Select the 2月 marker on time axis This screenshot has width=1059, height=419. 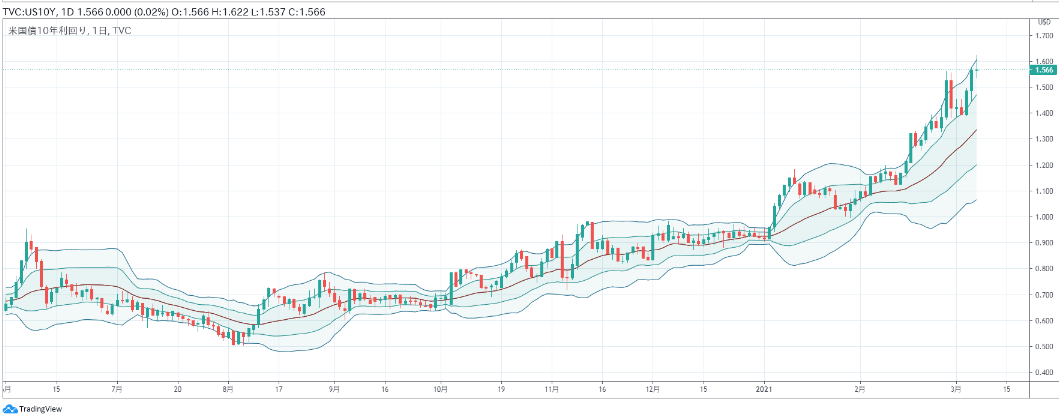pyautogui.click(x=860, y=387)
